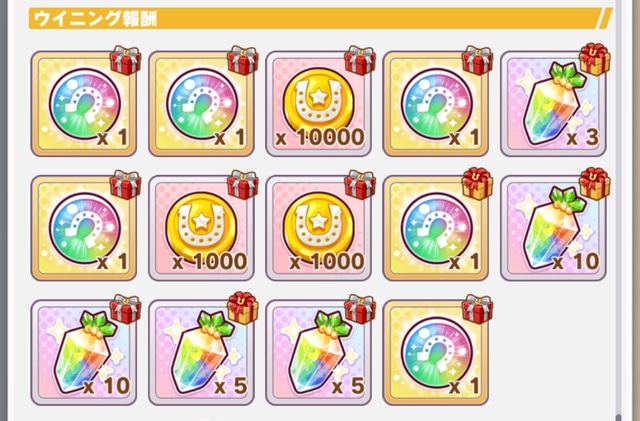Select x1000 coin beside gold-gift rainbow horseshoe
The width and height of the screenshot is (640, 421).
tap(318, 228)
